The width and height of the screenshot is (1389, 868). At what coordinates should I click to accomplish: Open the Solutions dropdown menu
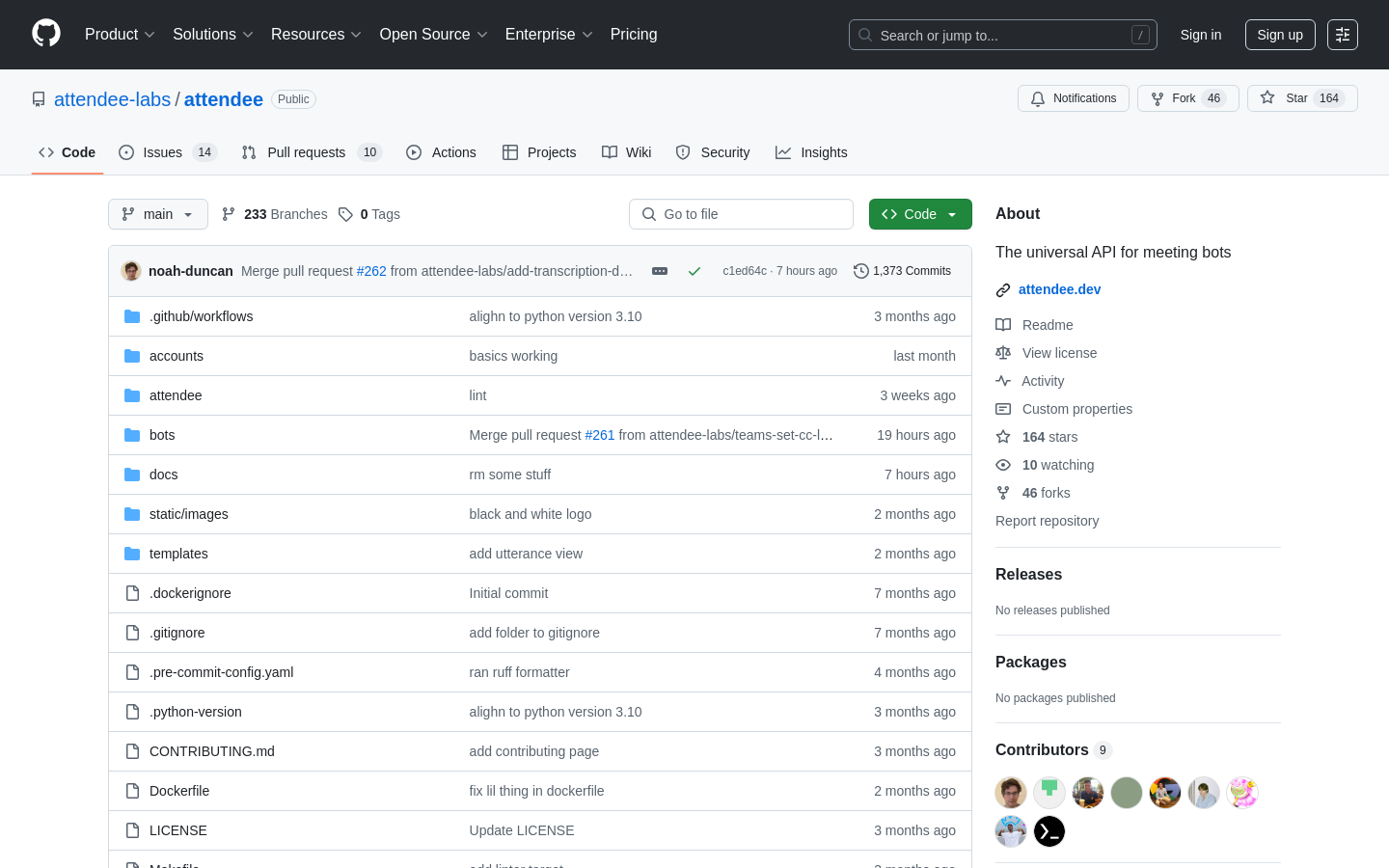pyautogui.click(x=213, y=35)
